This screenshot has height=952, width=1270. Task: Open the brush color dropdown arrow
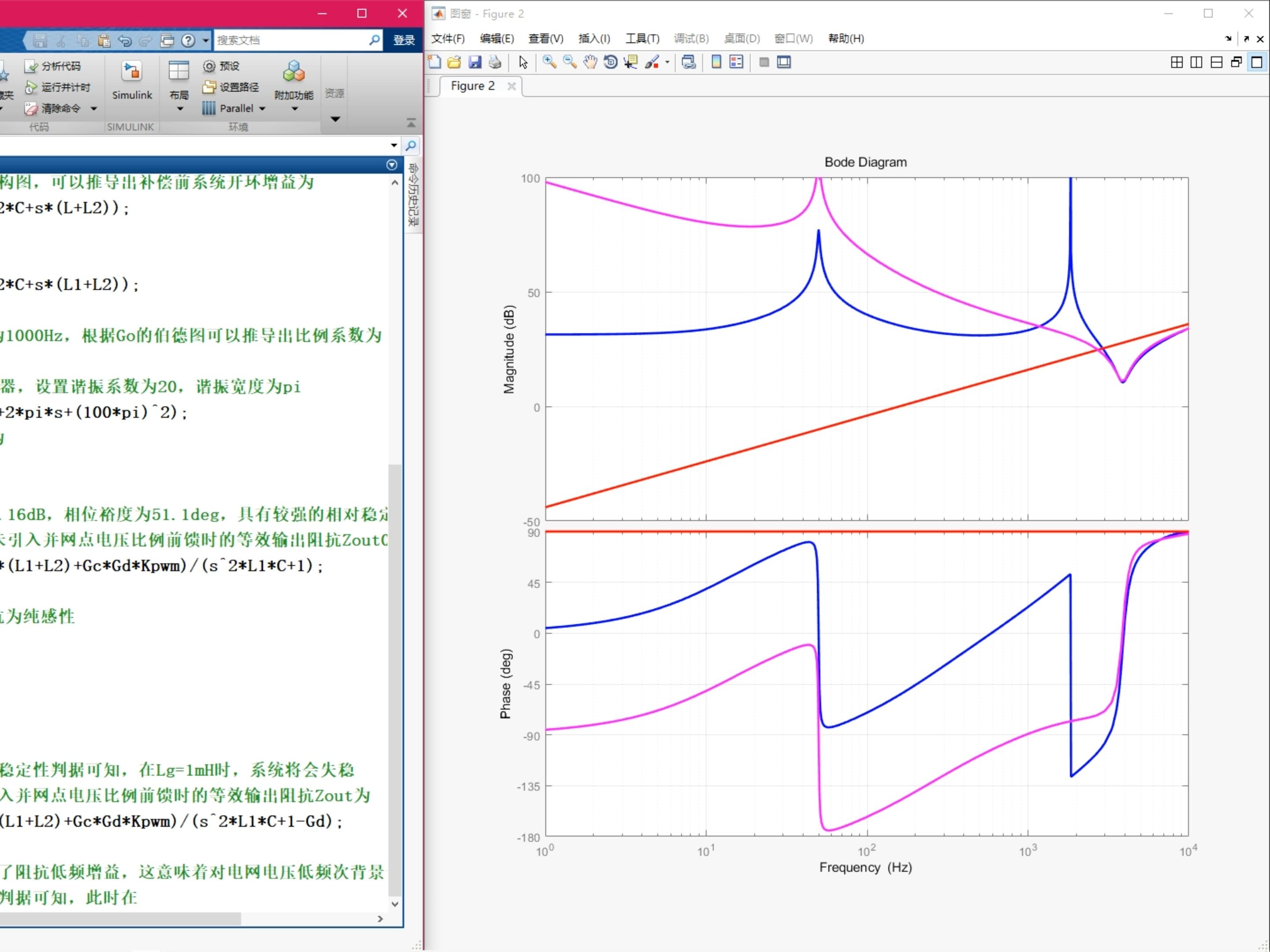tap(667, 62)
